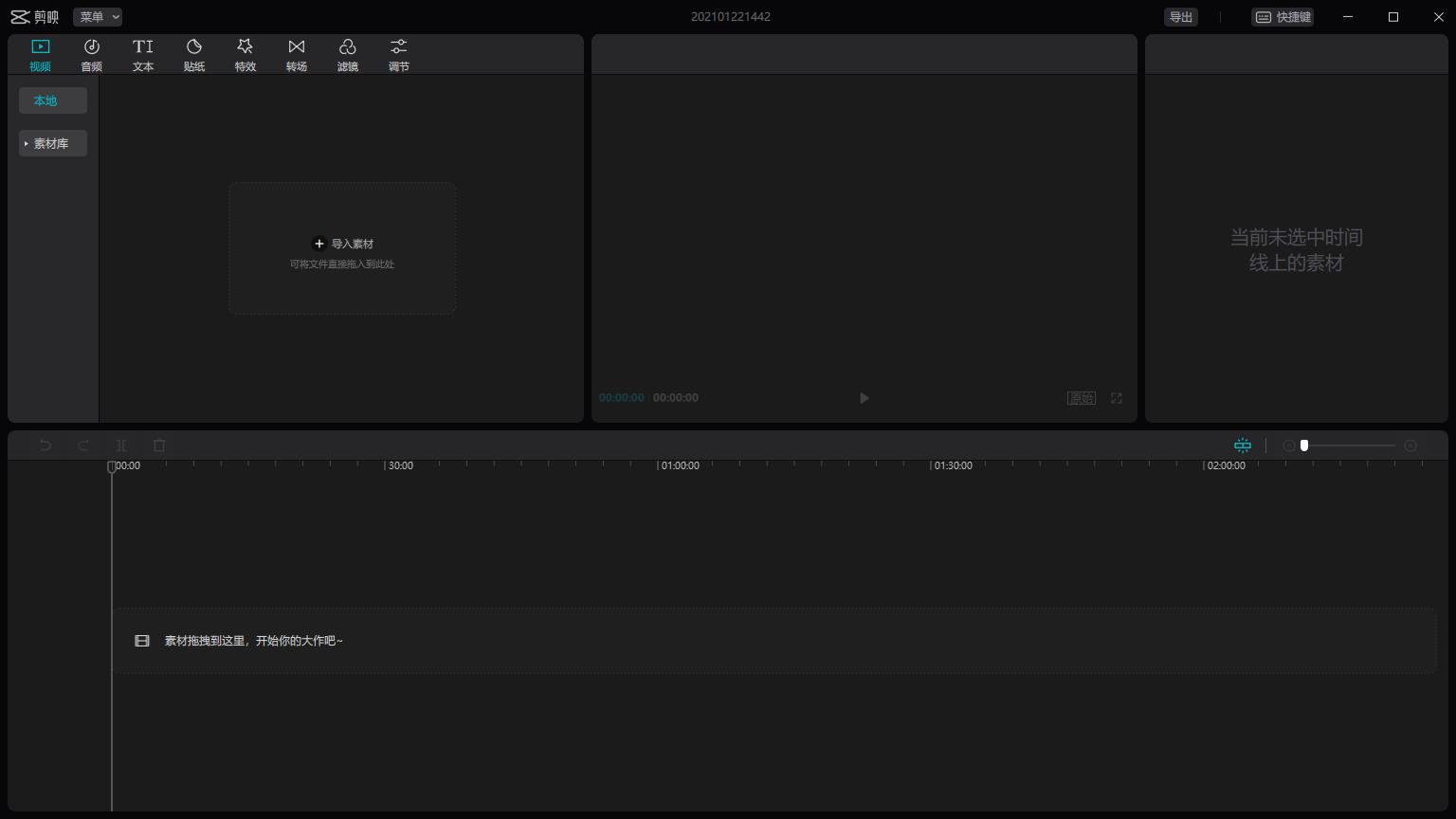
Task: Click the split clip icon
Action: (121, 446)
